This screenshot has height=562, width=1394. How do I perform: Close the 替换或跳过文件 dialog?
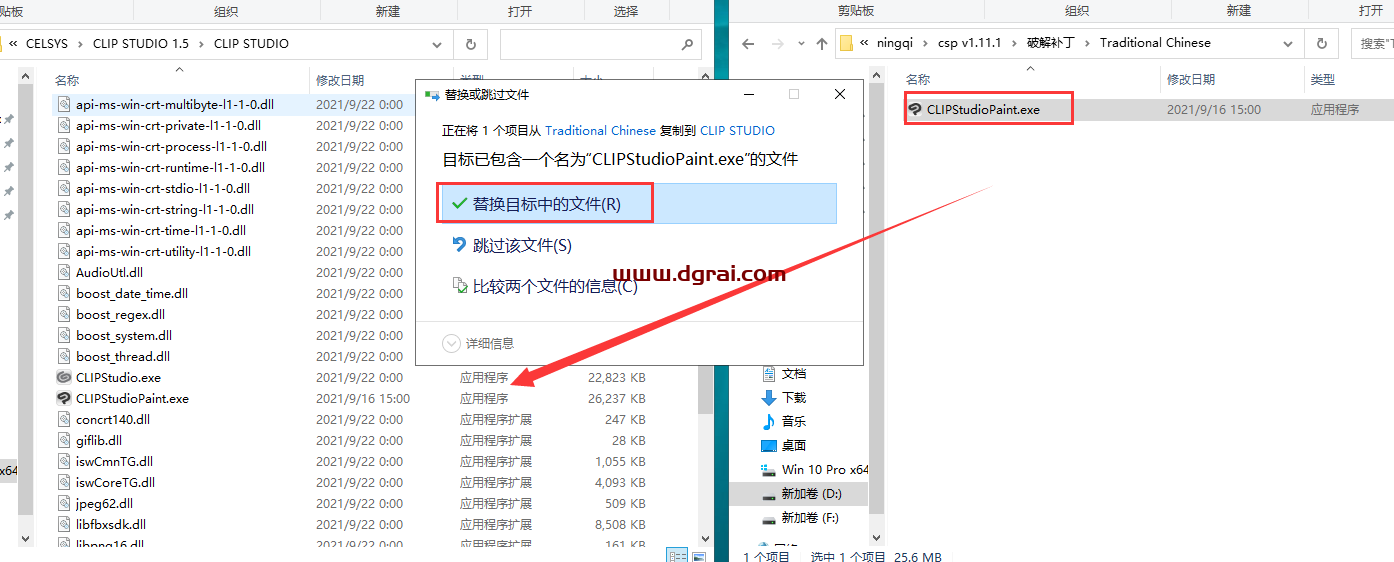[840, 94]
